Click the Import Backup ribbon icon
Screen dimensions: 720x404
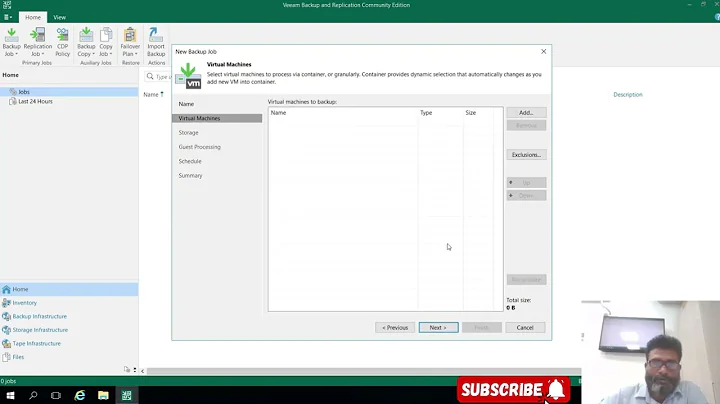click(x=156, y=42)
